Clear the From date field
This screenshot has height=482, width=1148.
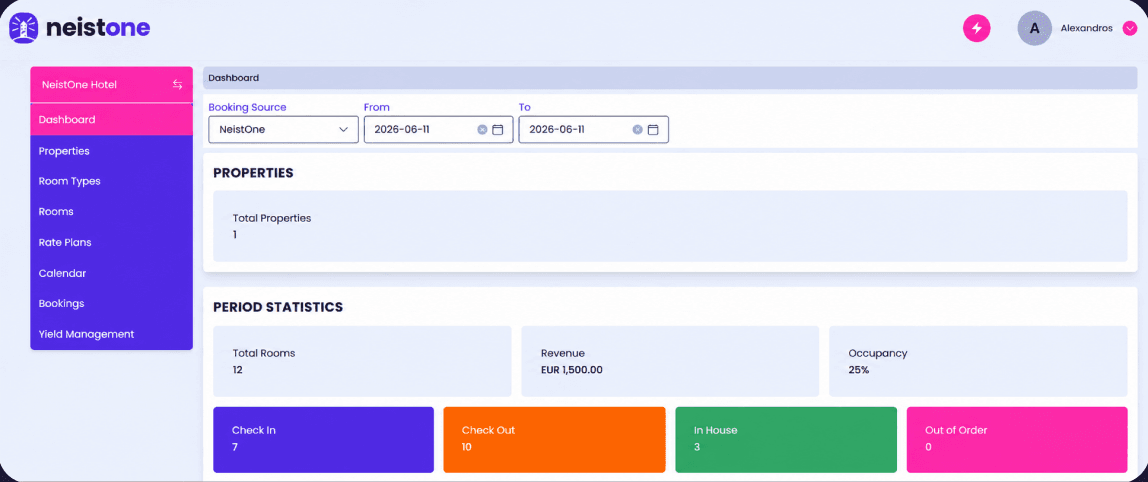click(x=482, y=130)
